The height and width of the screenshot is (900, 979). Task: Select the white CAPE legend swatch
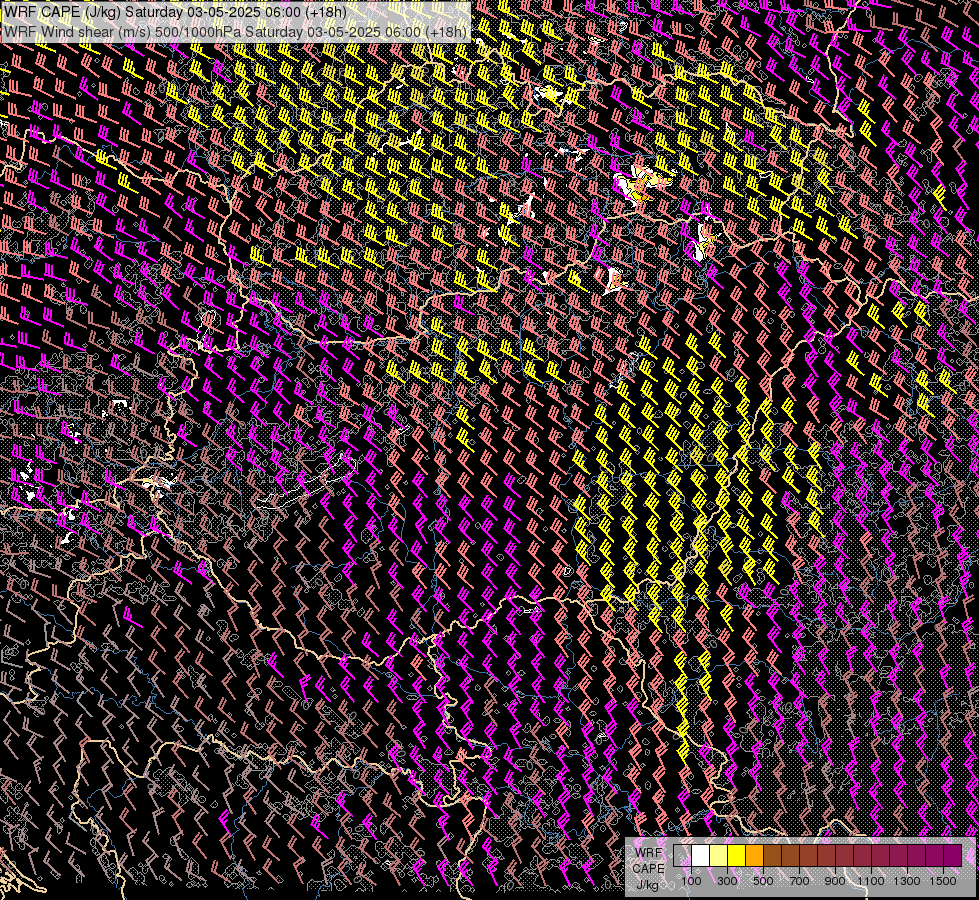coord(701,856)
